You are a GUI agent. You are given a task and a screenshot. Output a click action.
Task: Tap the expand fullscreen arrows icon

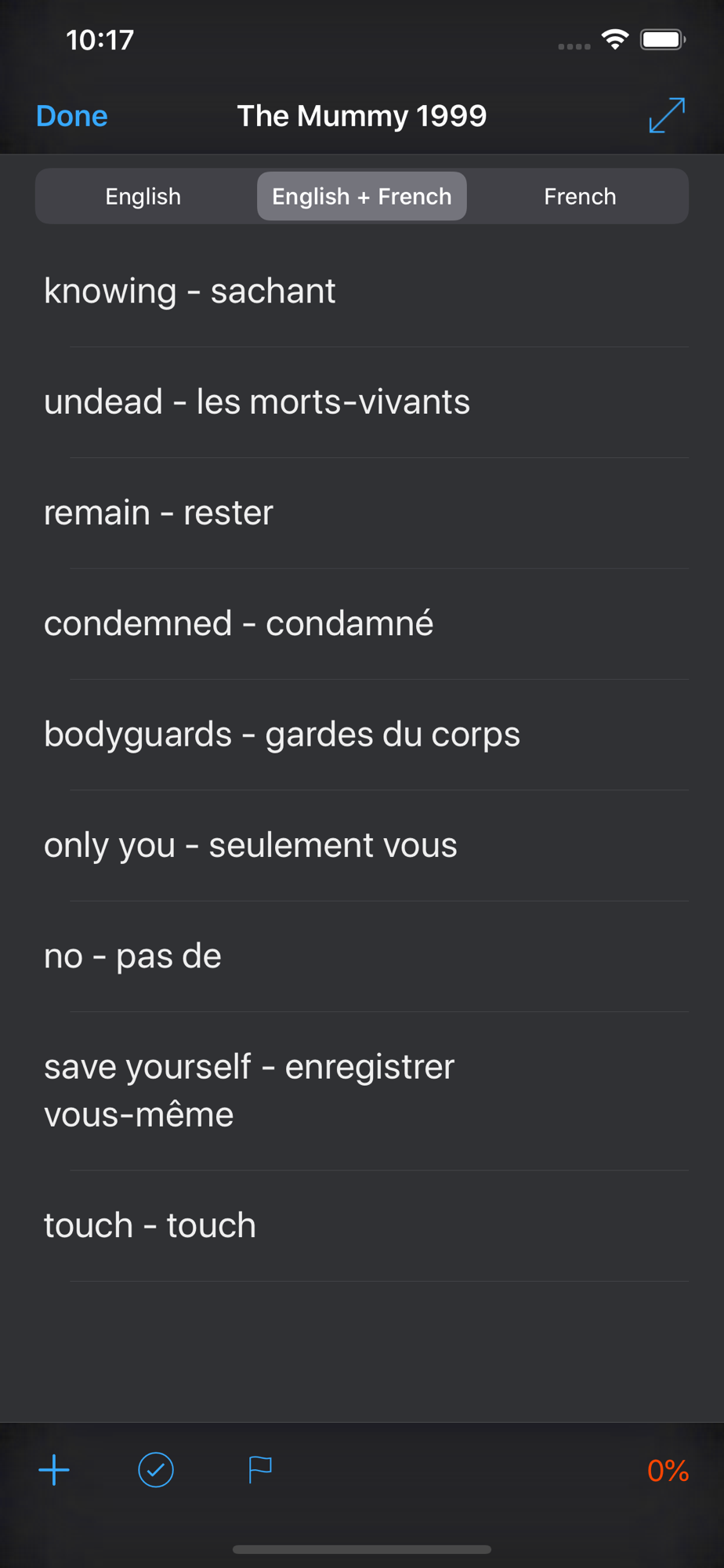pos(667,115)
